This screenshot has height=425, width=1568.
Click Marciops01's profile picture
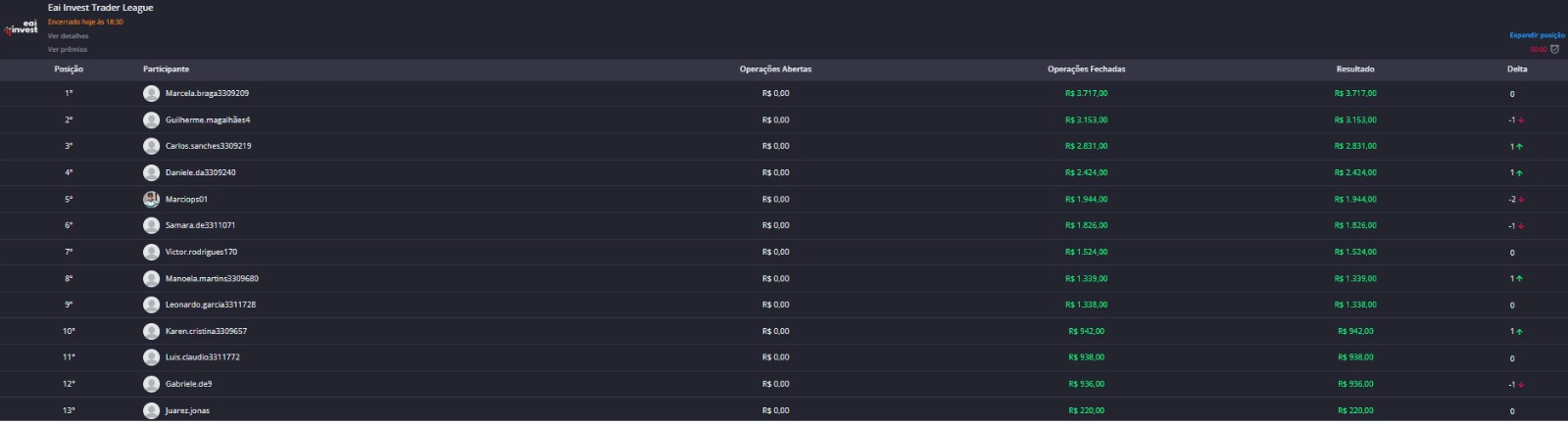click(151, 199)
